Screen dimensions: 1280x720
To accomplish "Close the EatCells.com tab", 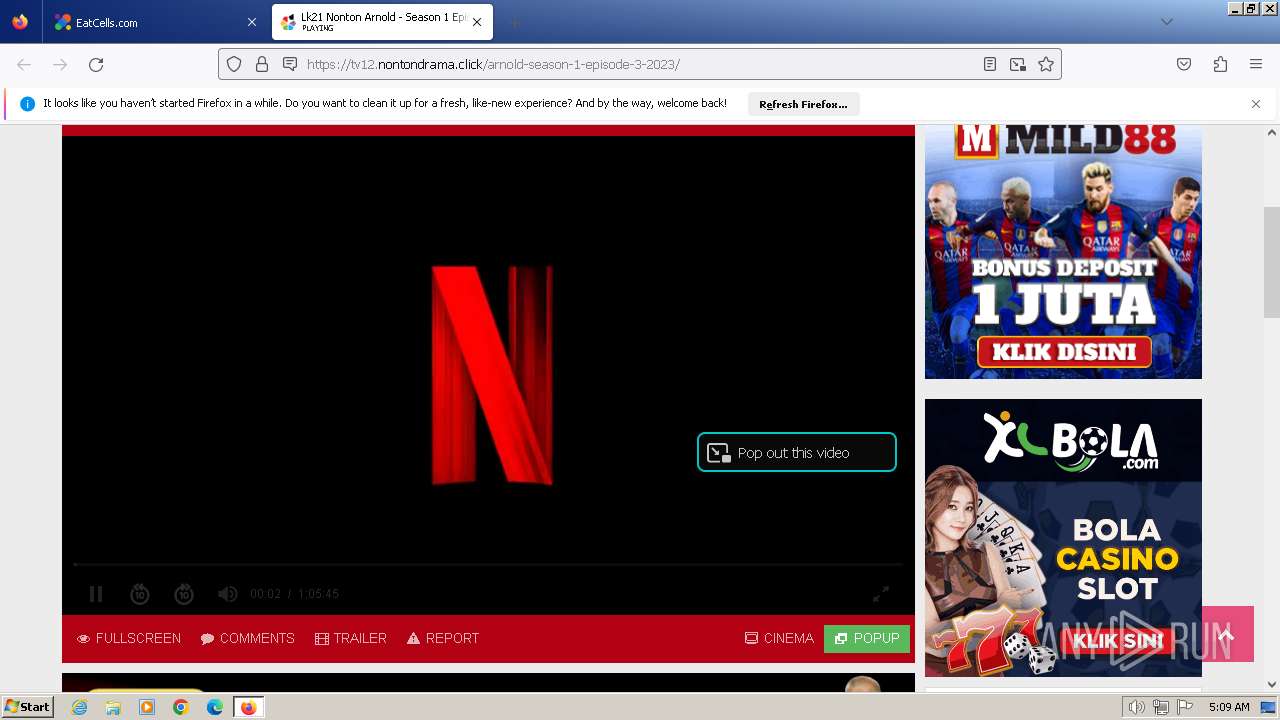I will (252, 22).
